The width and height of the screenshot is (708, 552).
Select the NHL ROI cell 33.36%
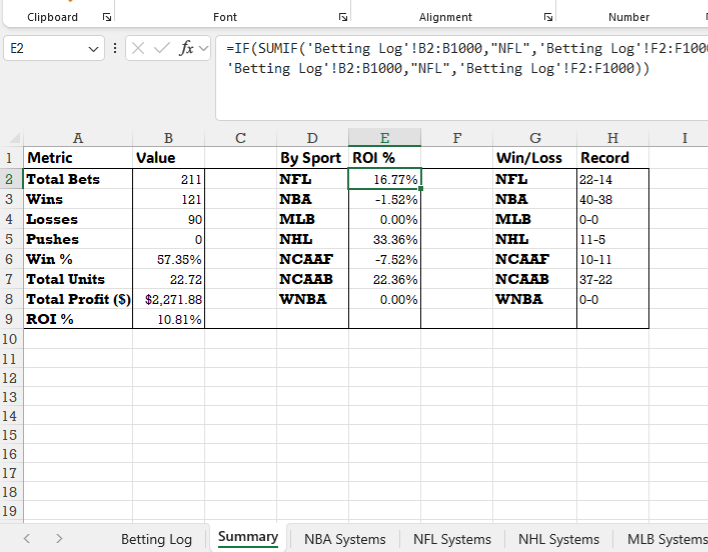tap(384, 239)
